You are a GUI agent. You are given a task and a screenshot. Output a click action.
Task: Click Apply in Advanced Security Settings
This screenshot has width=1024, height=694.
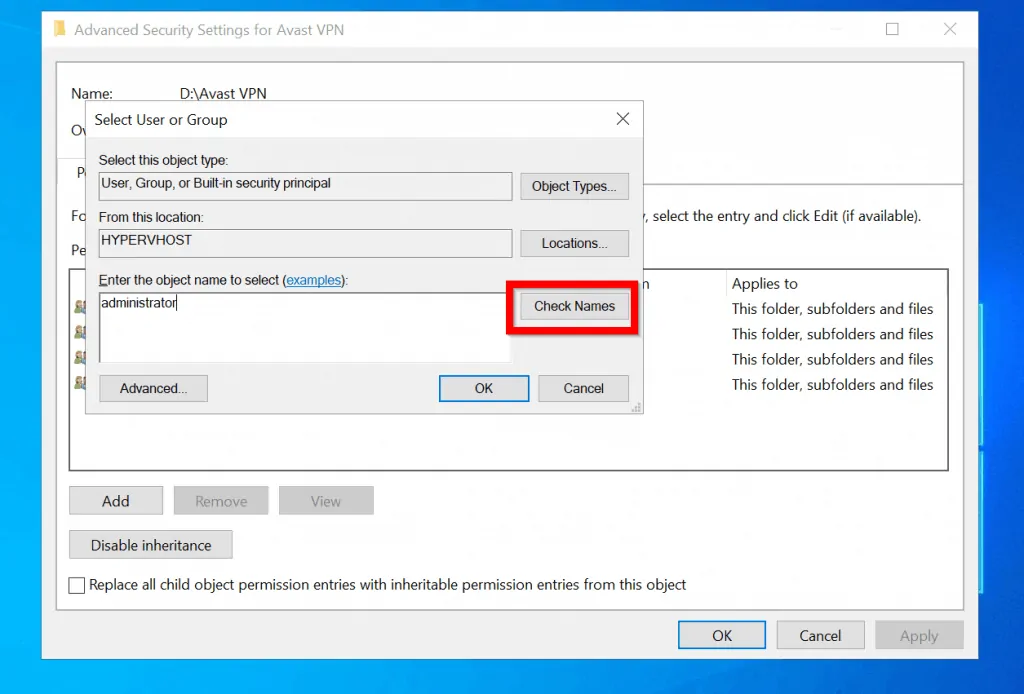coord(918,634)
